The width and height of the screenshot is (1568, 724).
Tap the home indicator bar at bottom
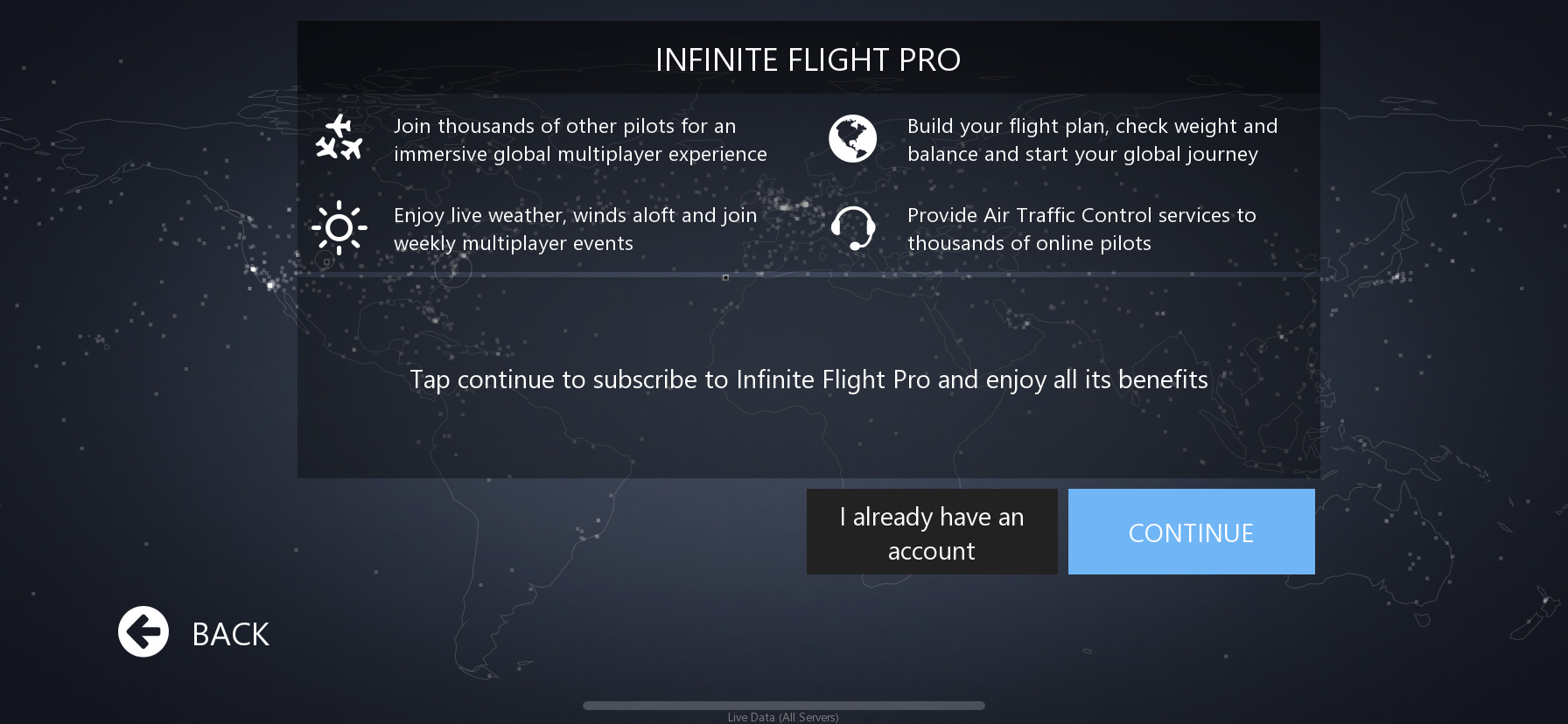783,705
